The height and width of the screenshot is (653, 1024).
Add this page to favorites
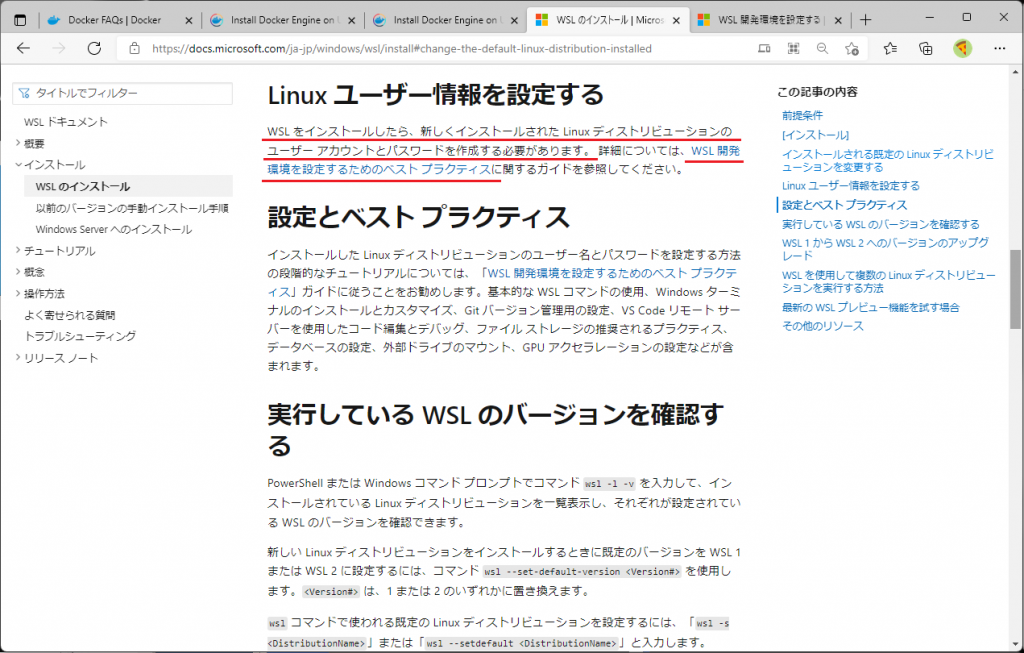pos(852,48)
